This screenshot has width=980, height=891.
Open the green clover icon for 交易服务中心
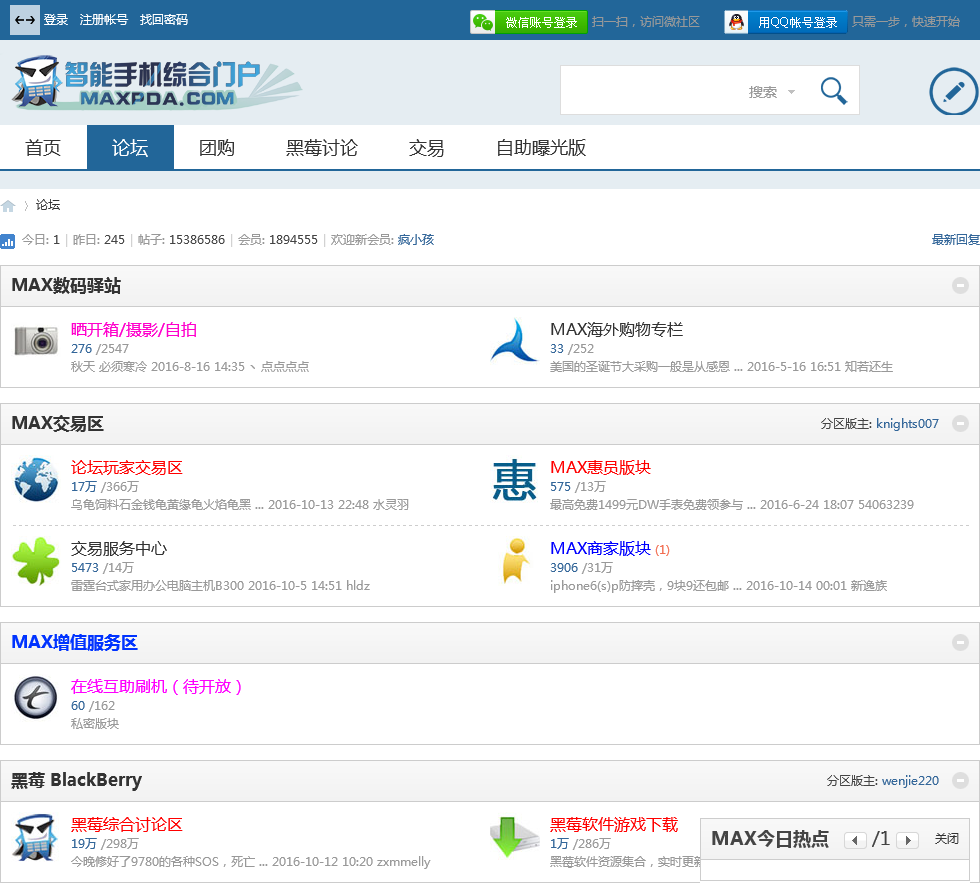click(x=36, y=560)
